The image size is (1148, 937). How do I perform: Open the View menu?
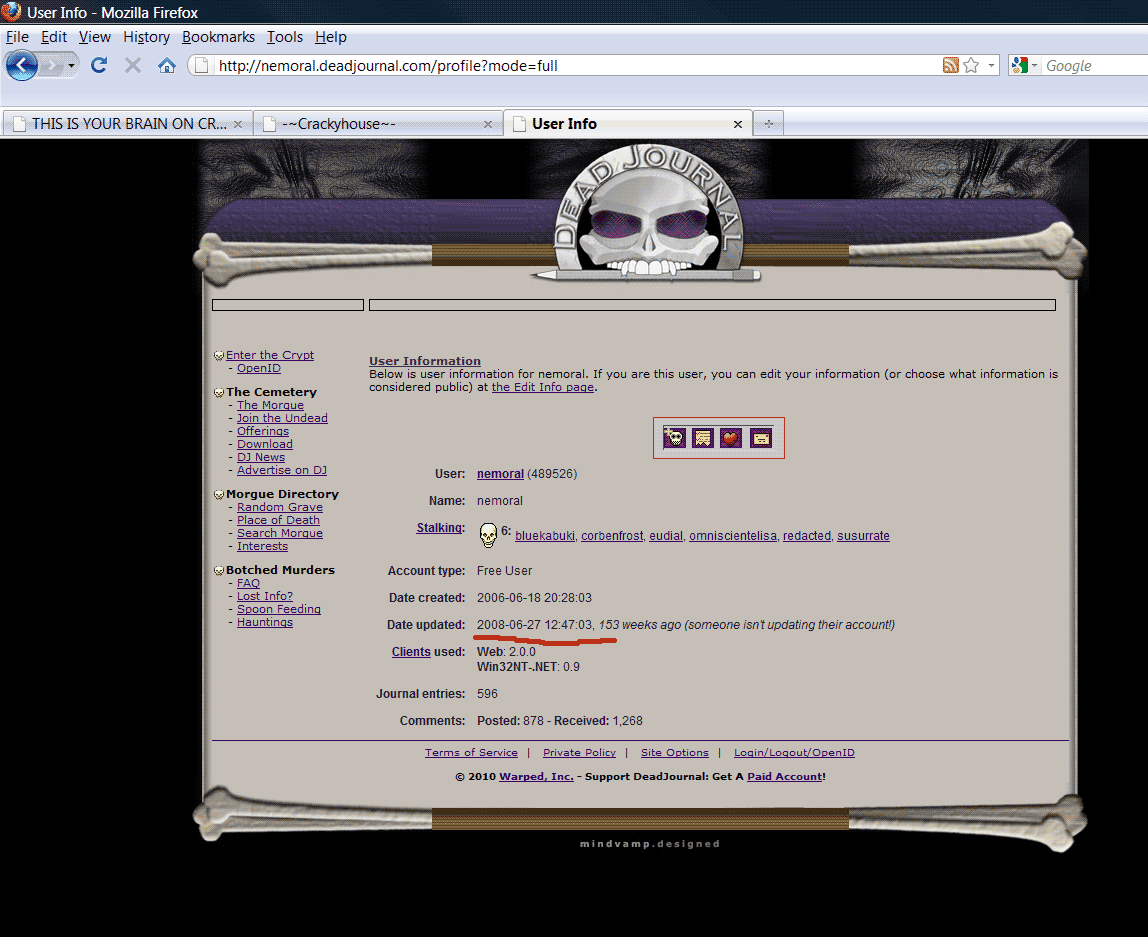tap(95, 37)
